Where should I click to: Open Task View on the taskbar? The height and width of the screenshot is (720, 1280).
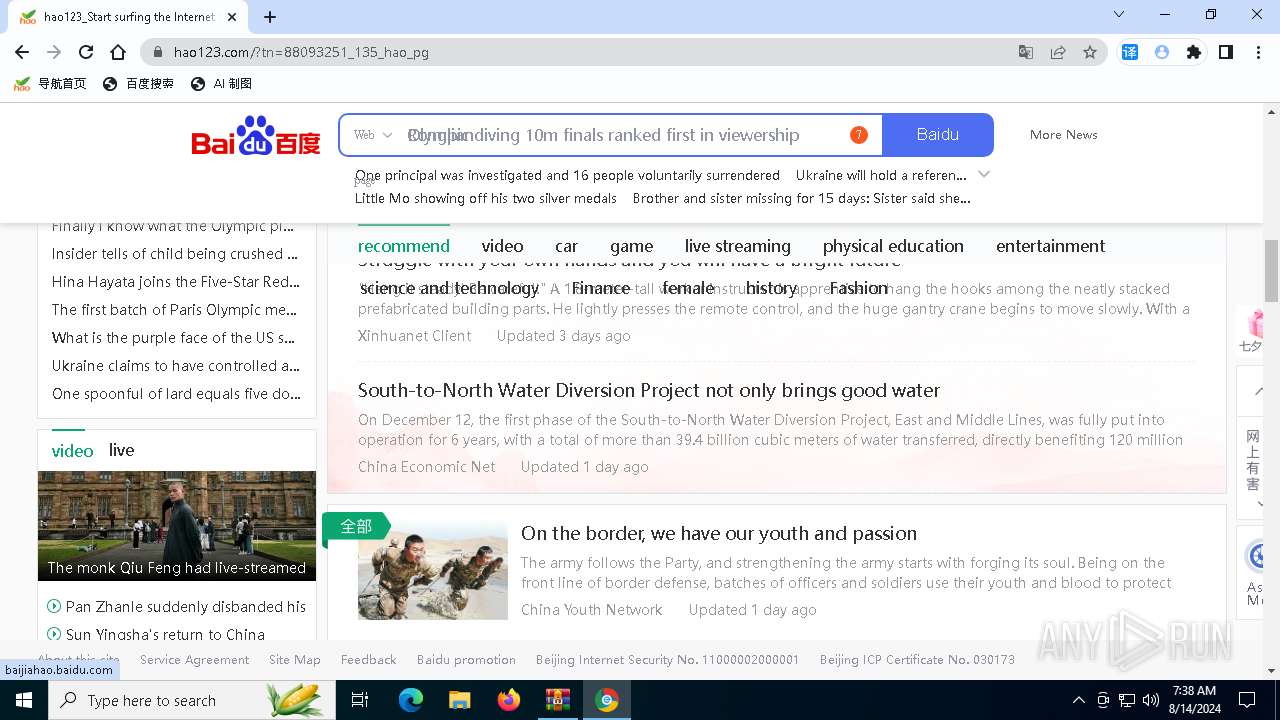360,700
